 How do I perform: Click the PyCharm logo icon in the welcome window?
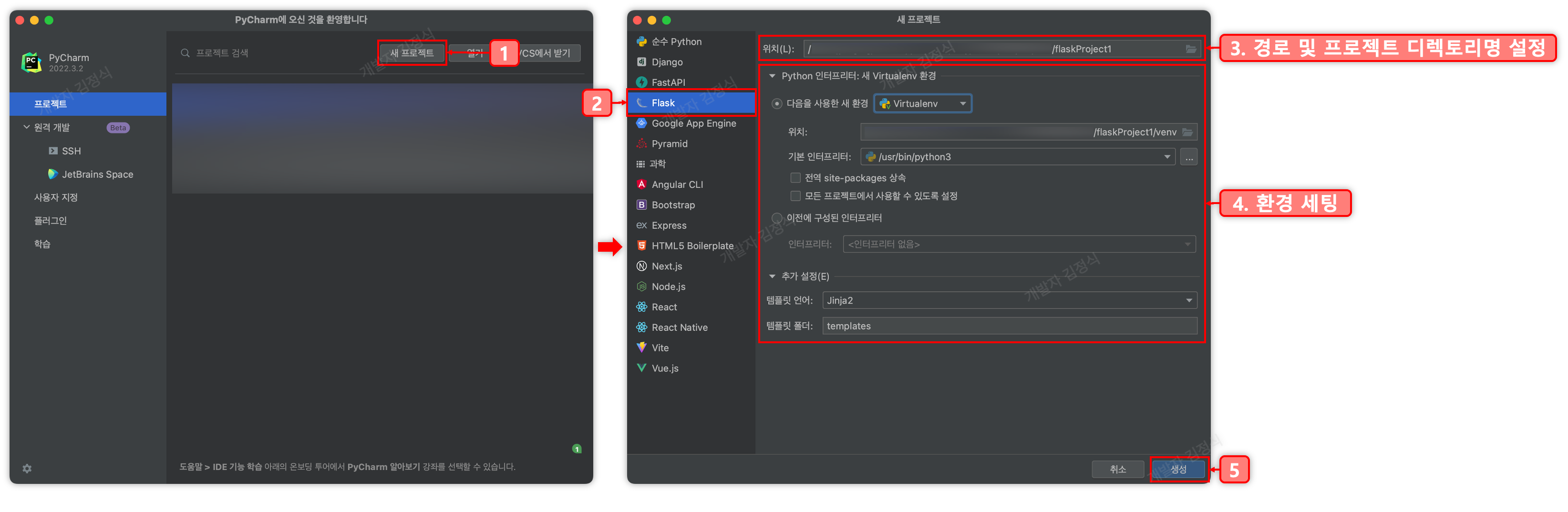point(31,62)
